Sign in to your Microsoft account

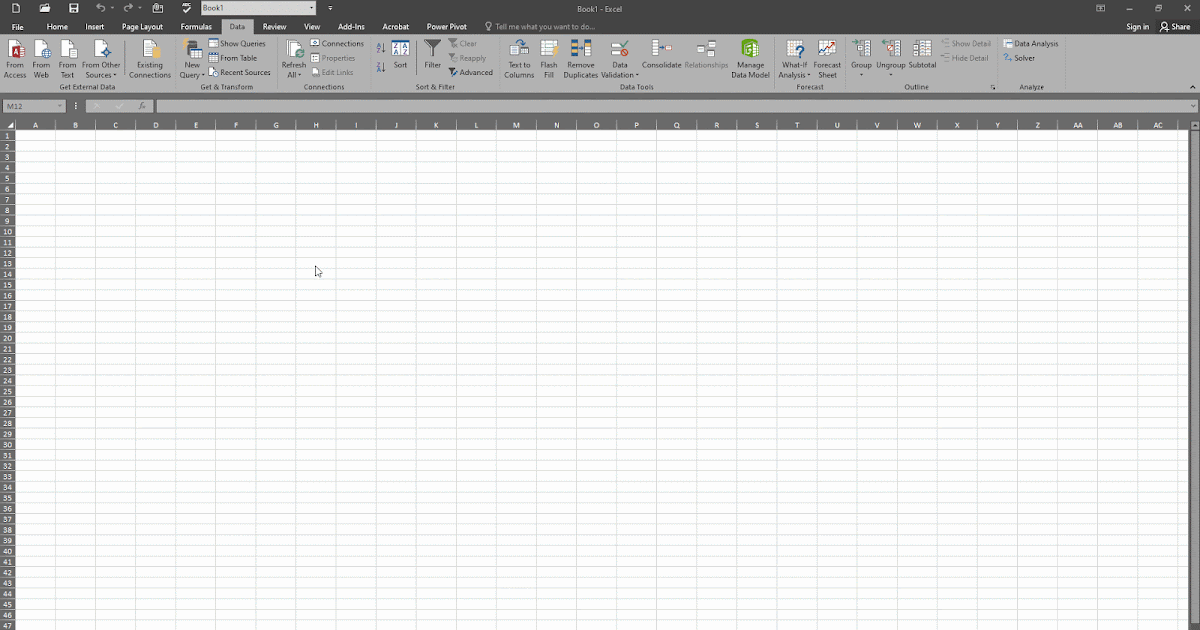click(x=1138, y=27)
